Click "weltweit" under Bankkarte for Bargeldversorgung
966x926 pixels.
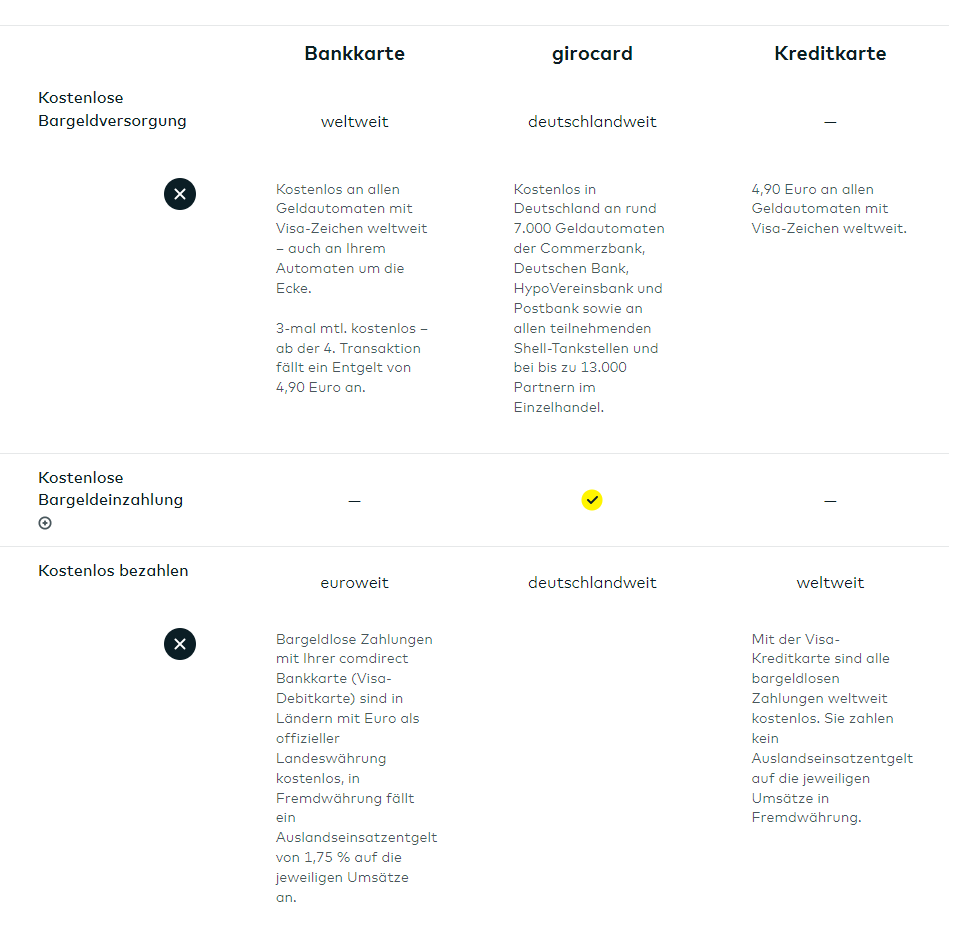[x=354, y=122]
